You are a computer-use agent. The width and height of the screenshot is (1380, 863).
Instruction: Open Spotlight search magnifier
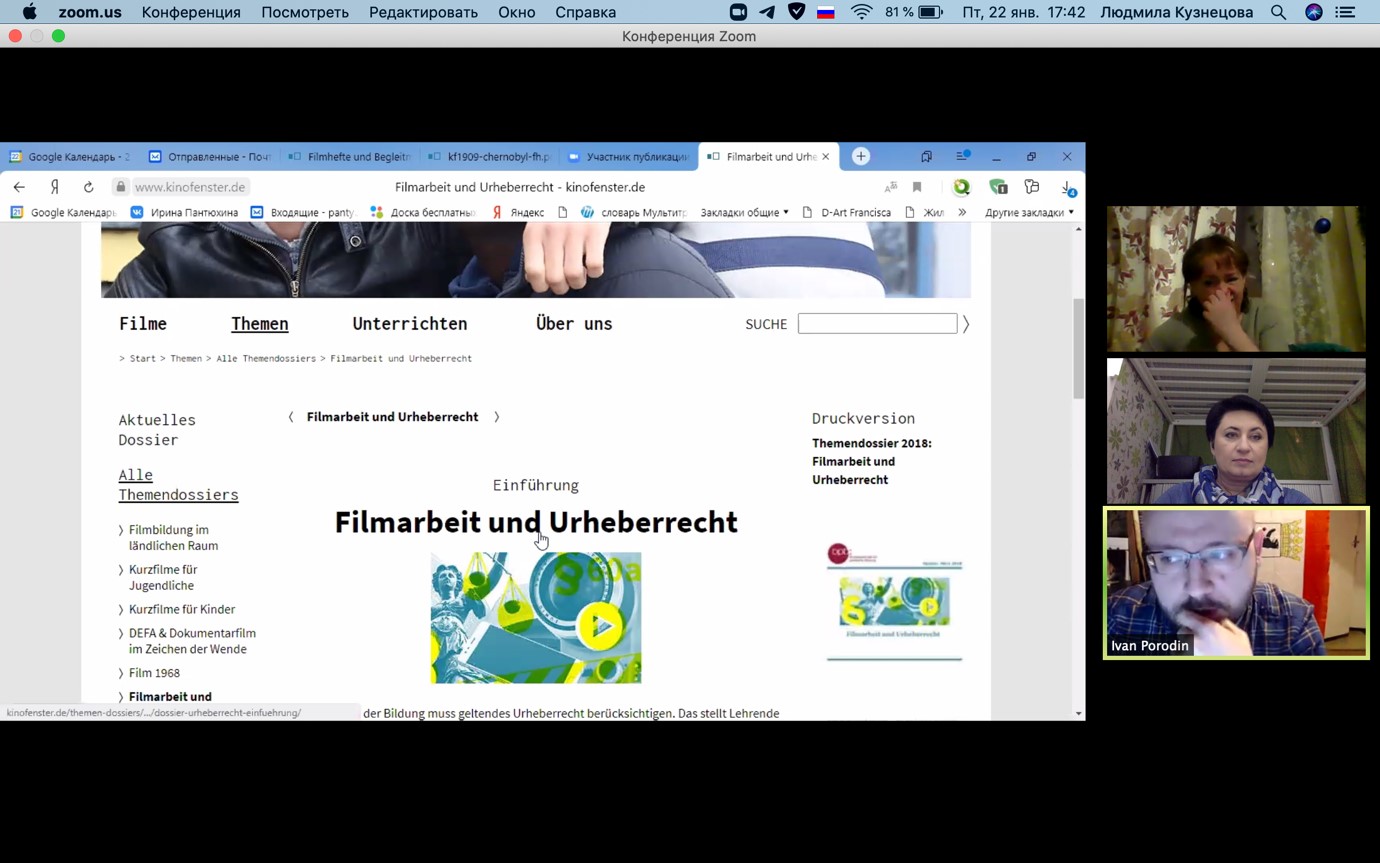(1278, 12)
